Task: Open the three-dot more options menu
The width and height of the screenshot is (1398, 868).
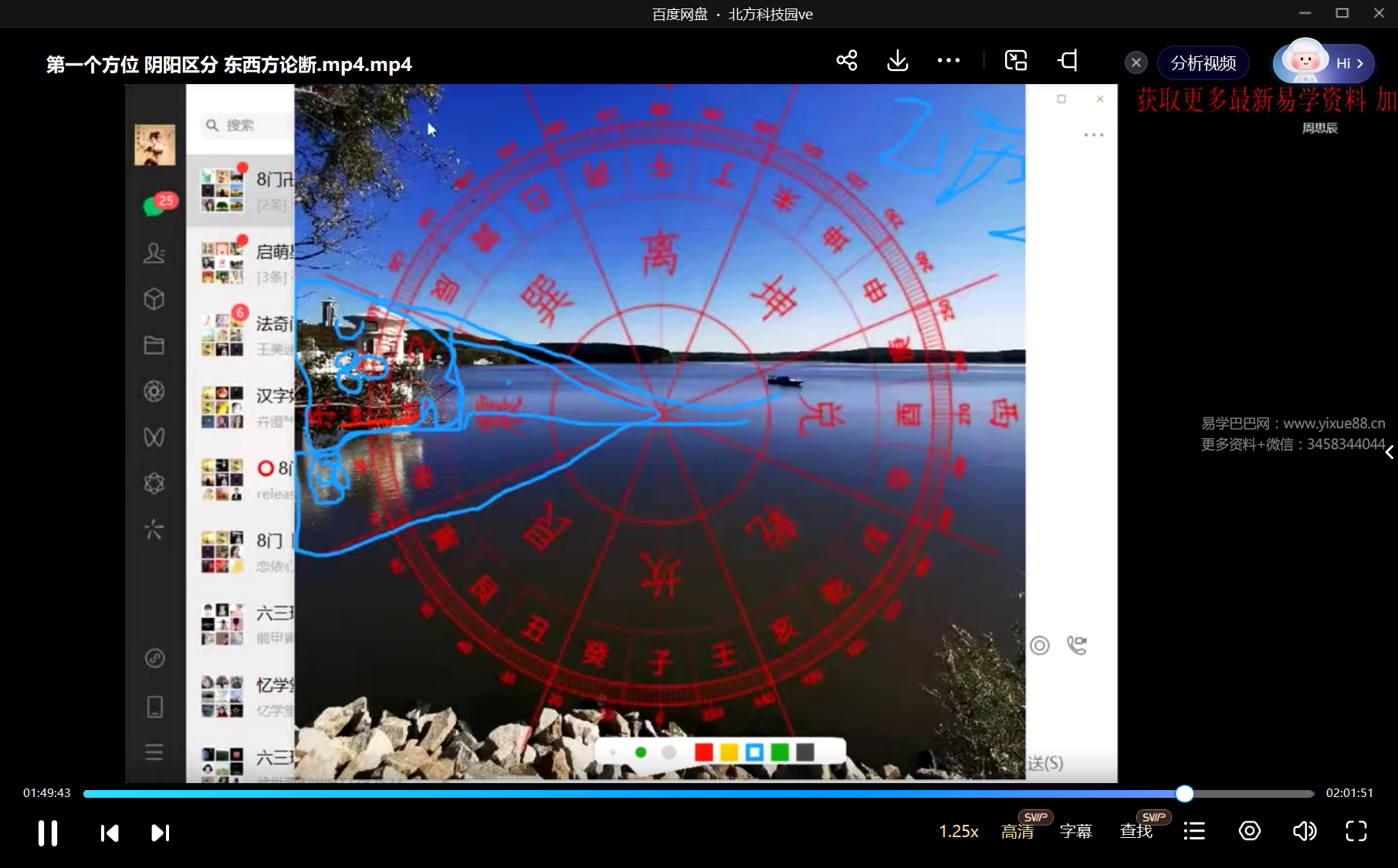Action: 948,61
